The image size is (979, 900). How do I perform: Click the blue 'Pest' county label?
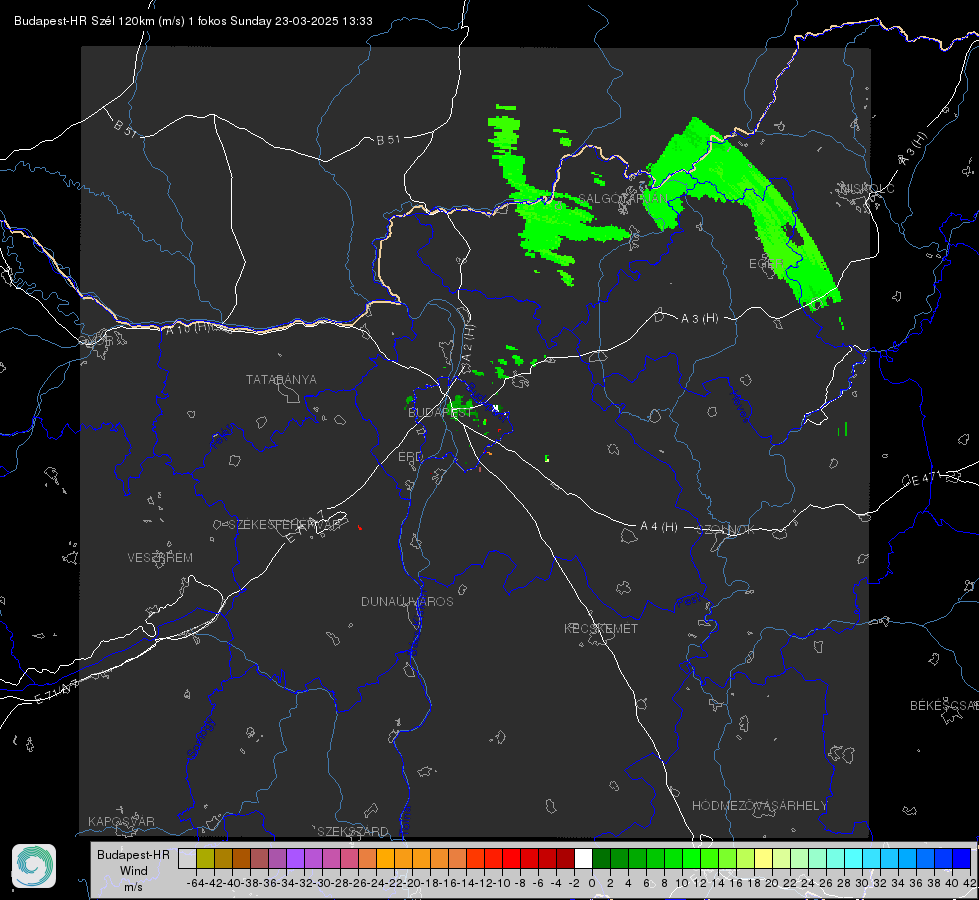click(x=689, y=601)
